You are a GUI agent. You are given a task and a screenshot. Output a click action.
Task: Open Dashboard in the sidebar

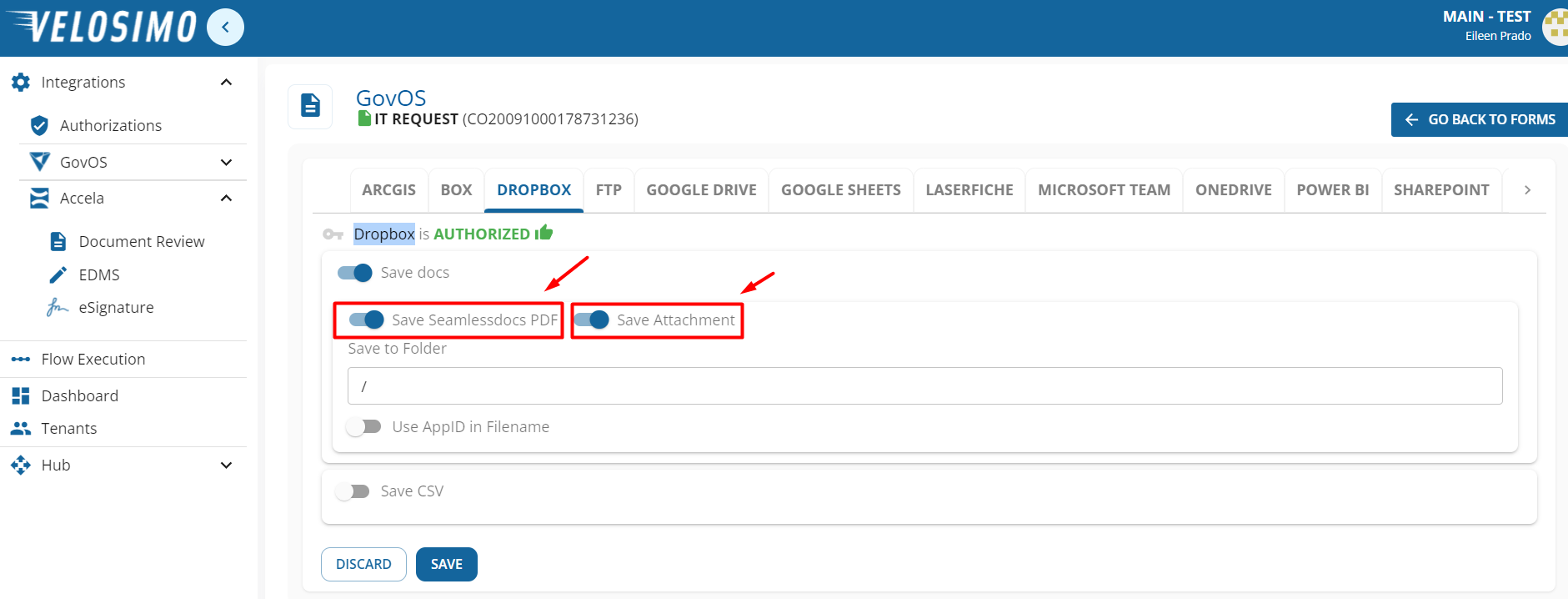click(x=80, y=395)
